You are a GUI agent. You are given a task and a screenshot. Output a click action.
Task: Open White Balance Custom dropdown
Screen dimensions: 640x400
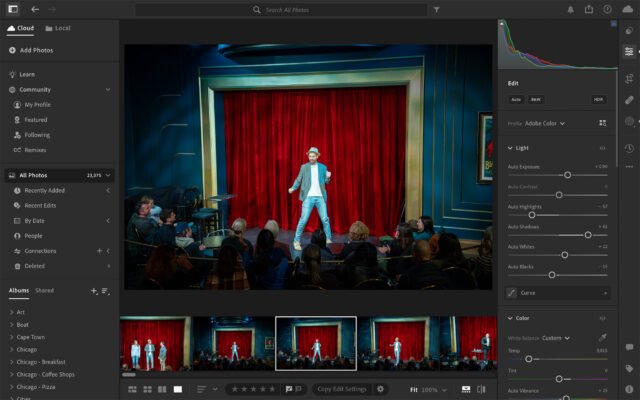(556, 338)
